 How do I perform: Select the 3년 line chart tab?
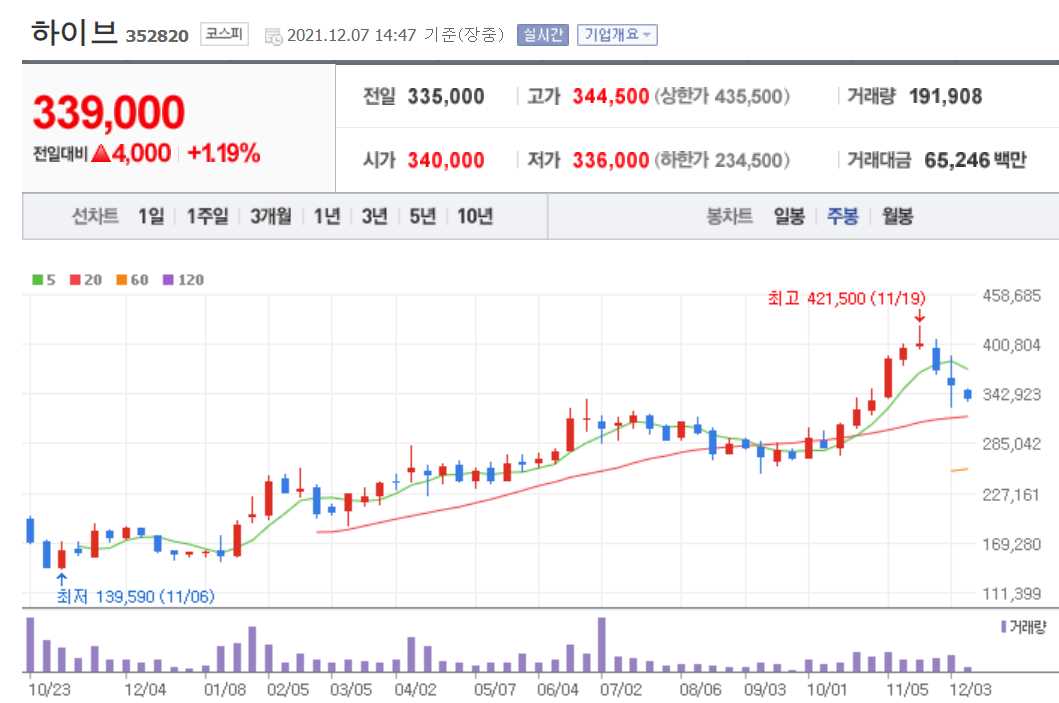click(x=375, y=216)
